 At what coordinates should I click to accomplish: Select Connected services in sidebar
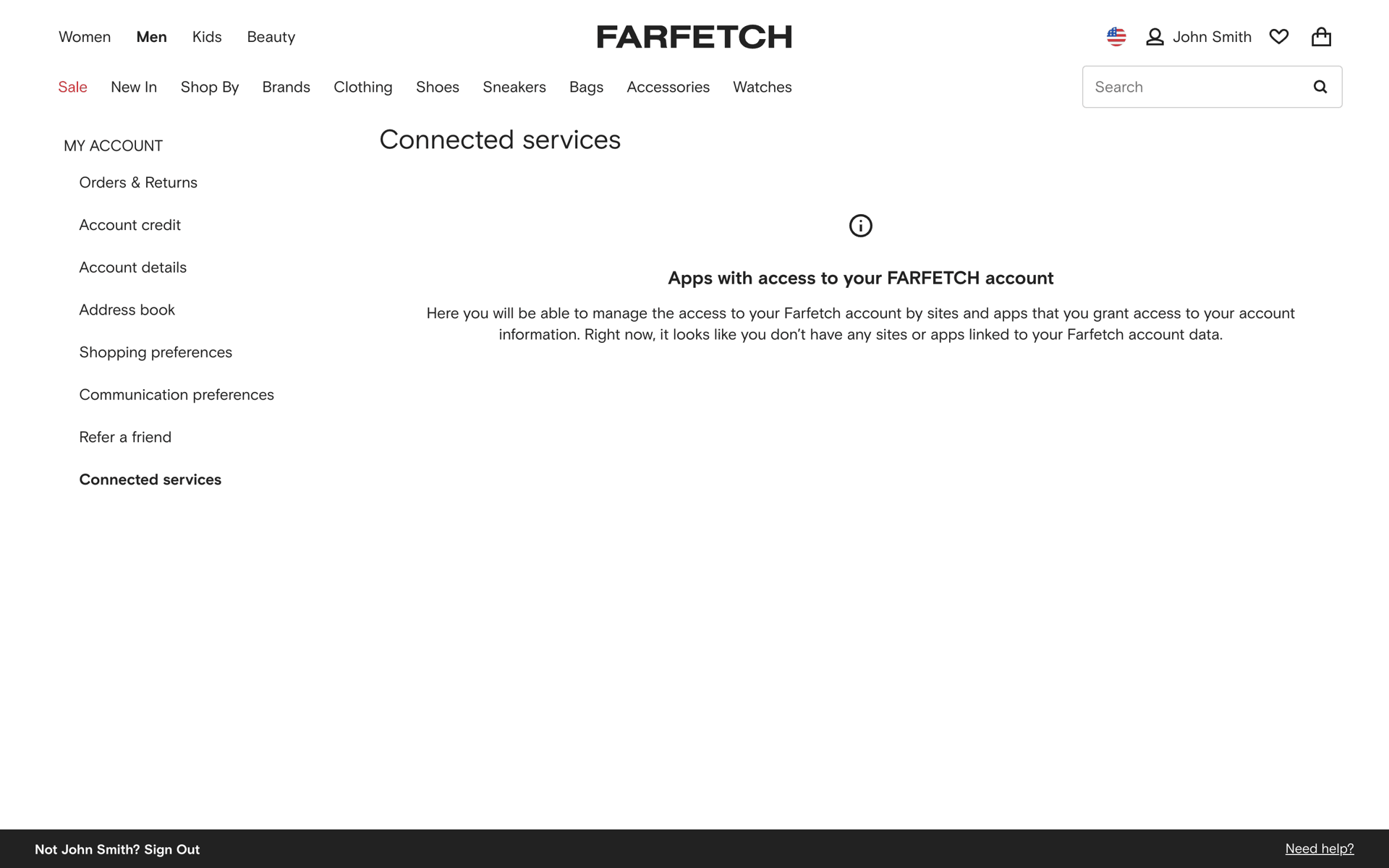coord(150,480)
